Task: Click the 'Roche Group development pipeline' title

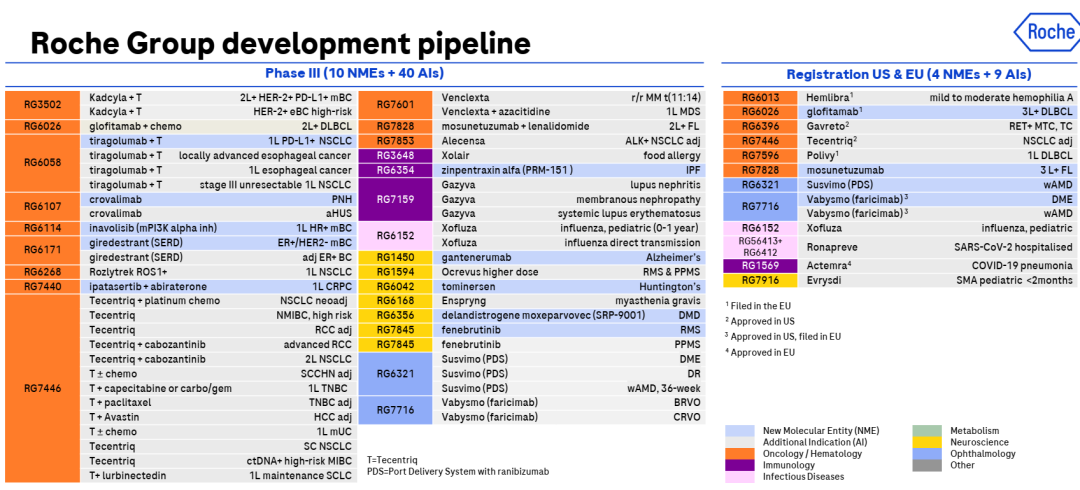Action: (280, 43)
